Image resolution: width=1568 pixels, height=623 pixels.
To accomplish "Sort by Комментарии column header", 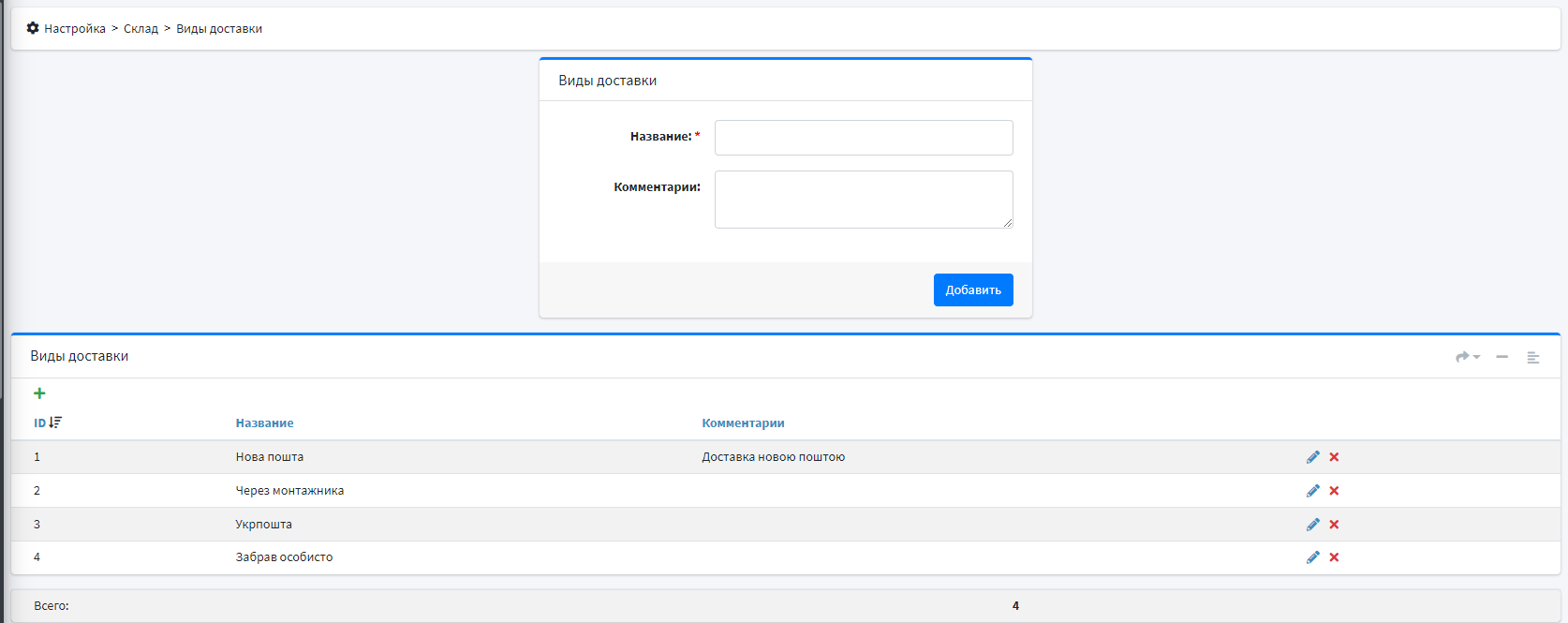I will (743, 423).
